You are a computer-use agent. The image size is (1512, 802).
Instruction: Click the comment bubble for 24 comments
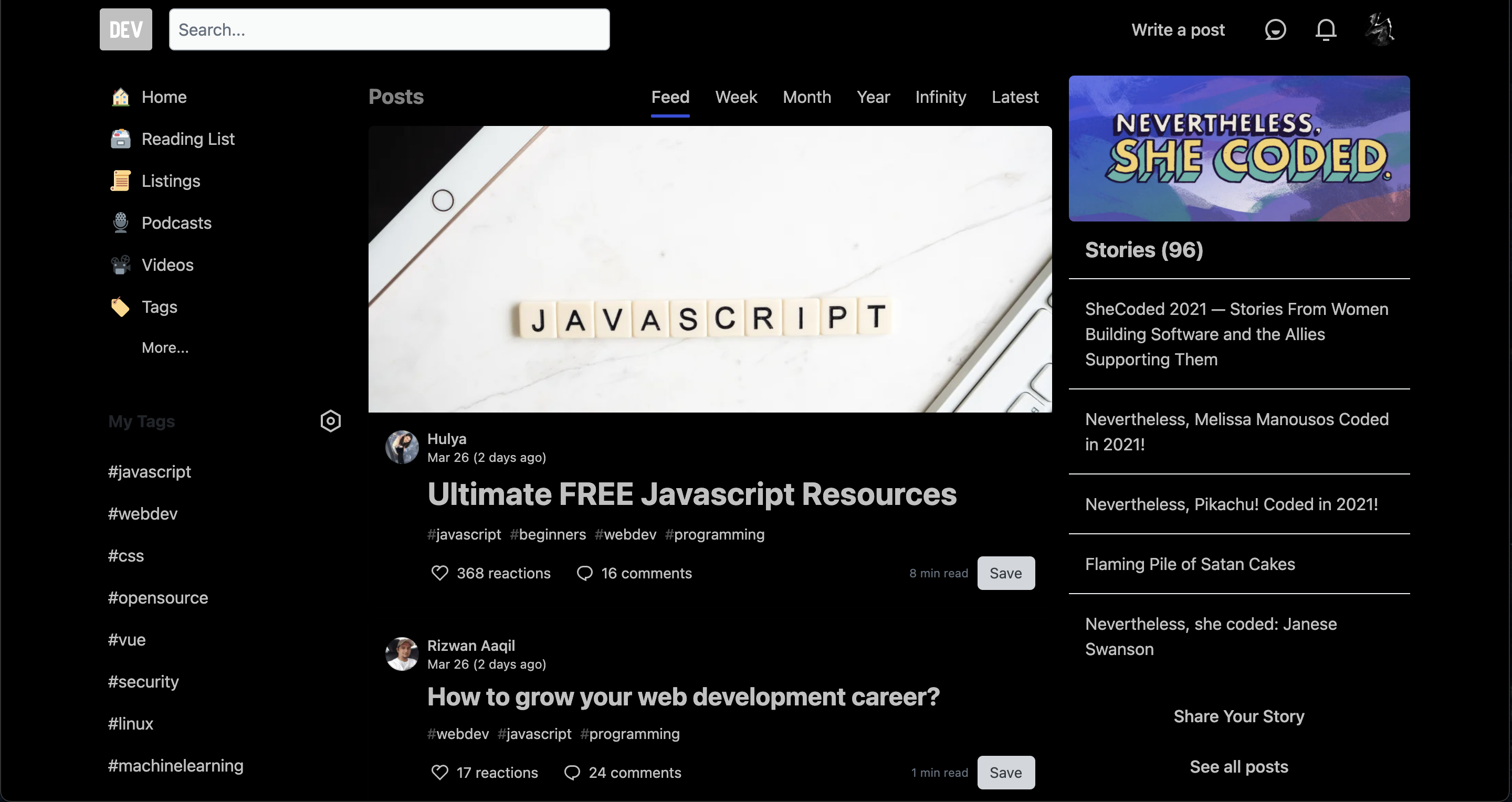pyautogui.click(x=572, y=772)
